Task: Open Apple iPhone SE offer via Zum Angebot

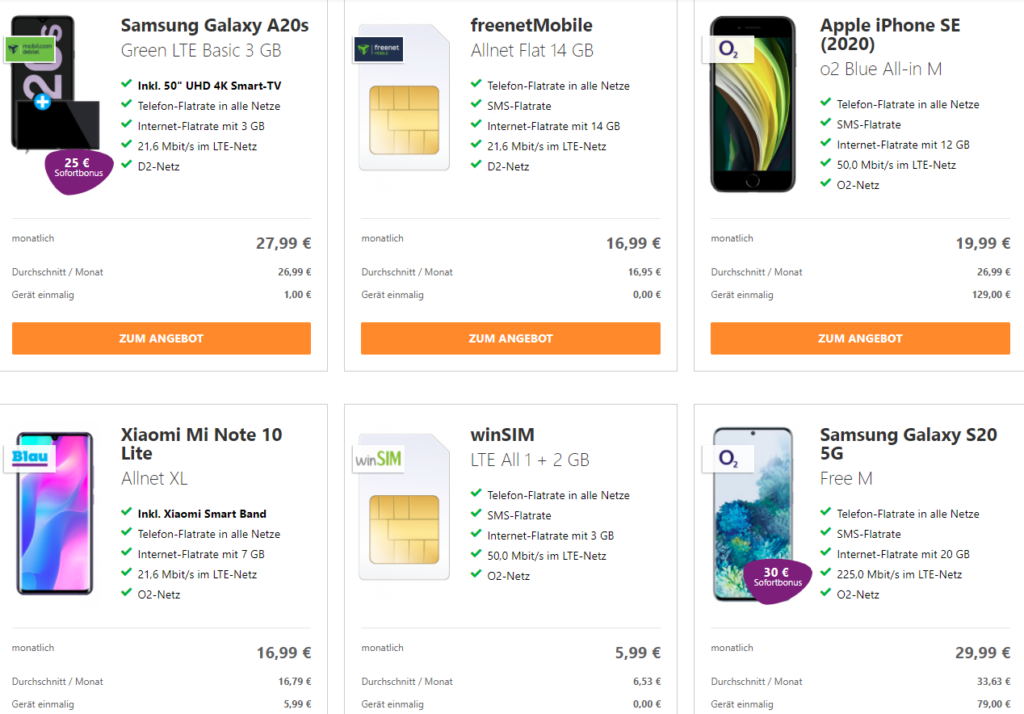Action: pyautogui.click(x=860, y=338)
